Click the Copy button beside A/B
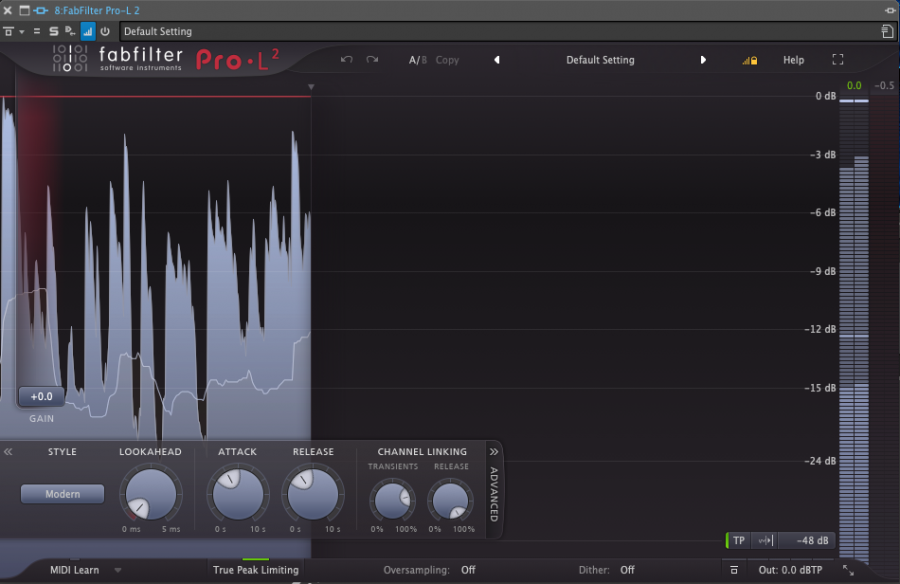The height and width of the screenshot is (584, 900). coord(447,60)
